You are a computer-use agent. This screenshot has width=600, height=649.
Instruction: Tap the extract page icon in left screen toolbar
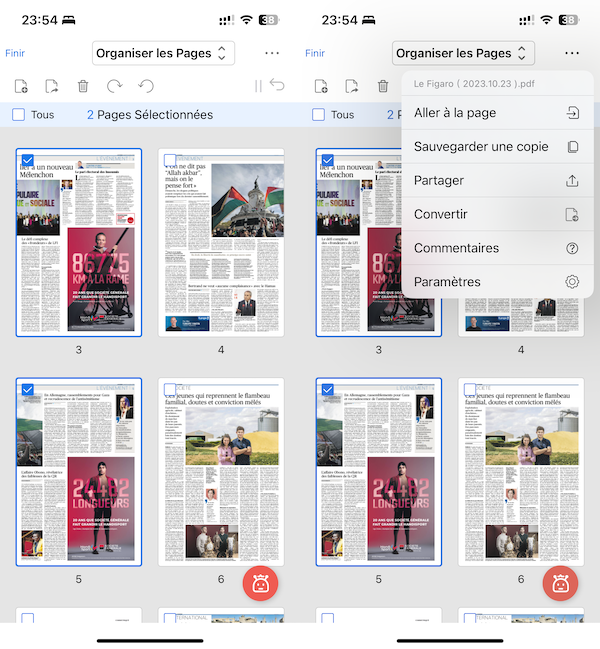click(x=52, y=86)
